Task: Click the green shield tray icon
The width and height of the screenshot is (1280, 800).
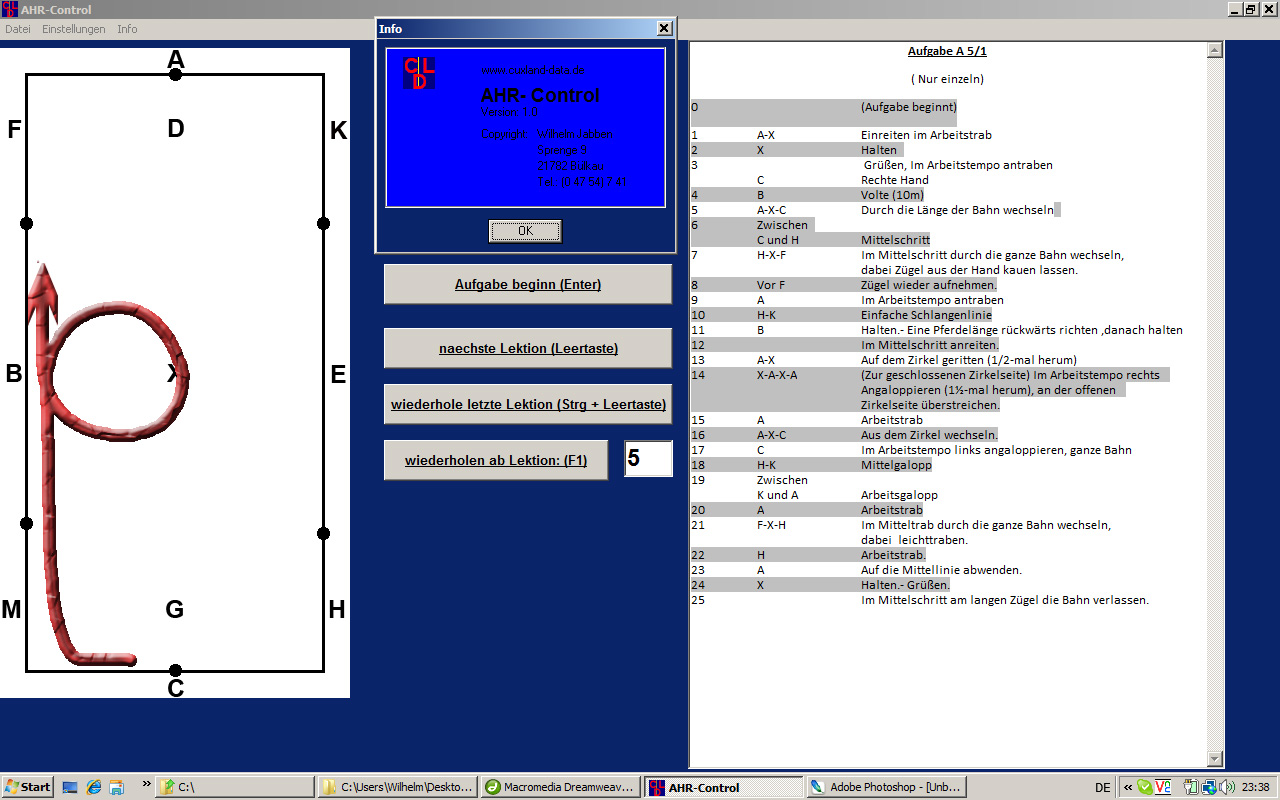Action: pos(1144,787)
